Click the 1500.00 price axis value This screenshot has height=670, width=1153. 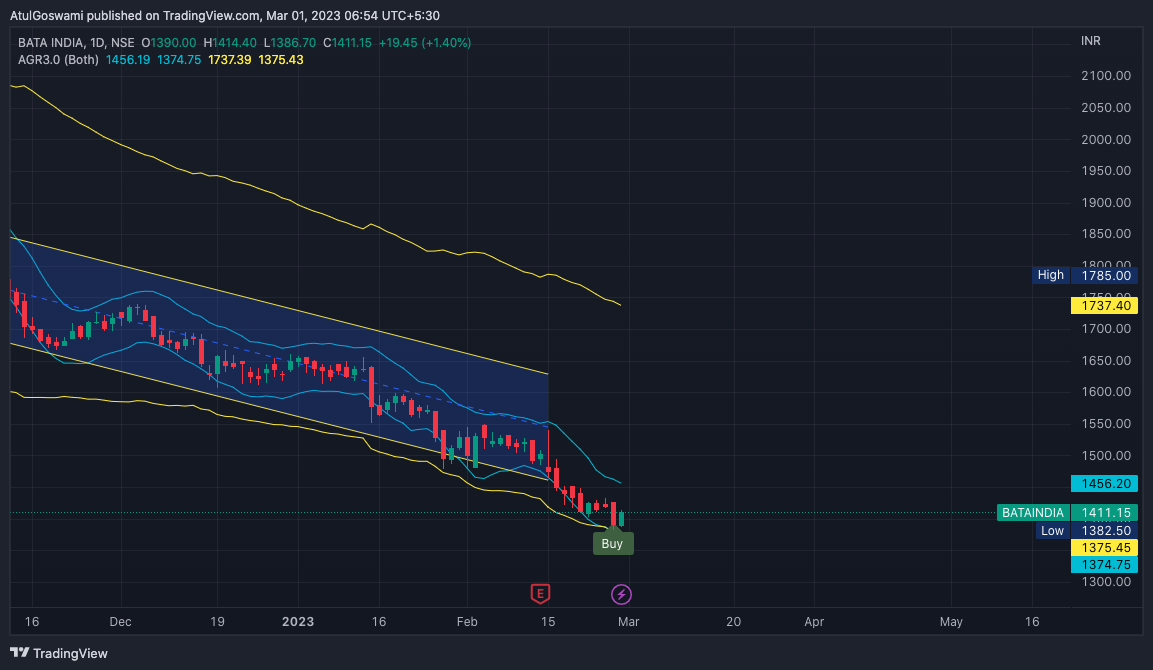1106,455
